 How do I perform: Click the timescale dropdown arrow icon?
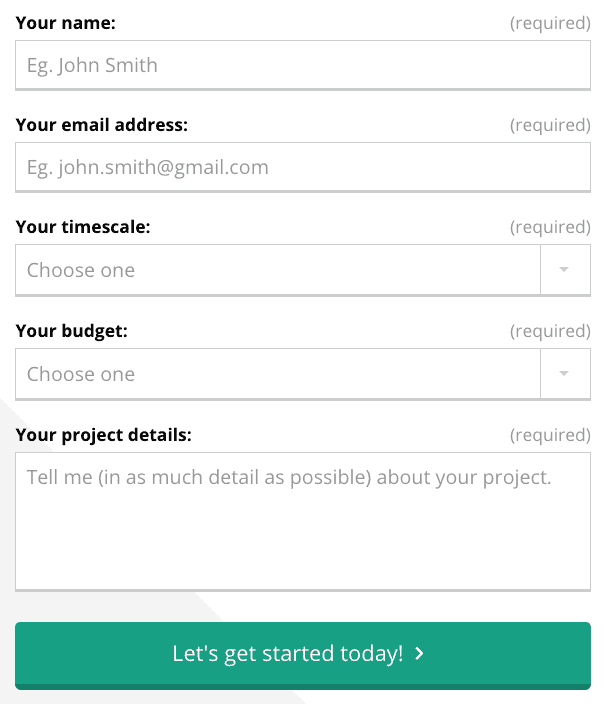click(x=564, y=269)
